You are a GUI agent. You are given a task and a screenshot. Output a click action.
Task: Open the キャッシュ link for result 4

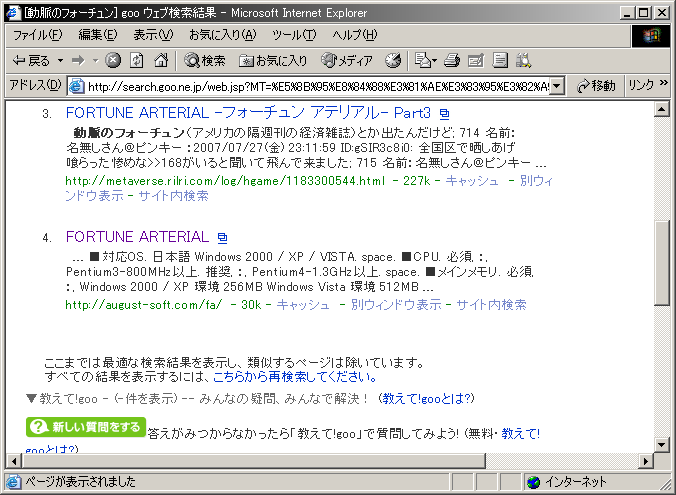tap(303, 305)
